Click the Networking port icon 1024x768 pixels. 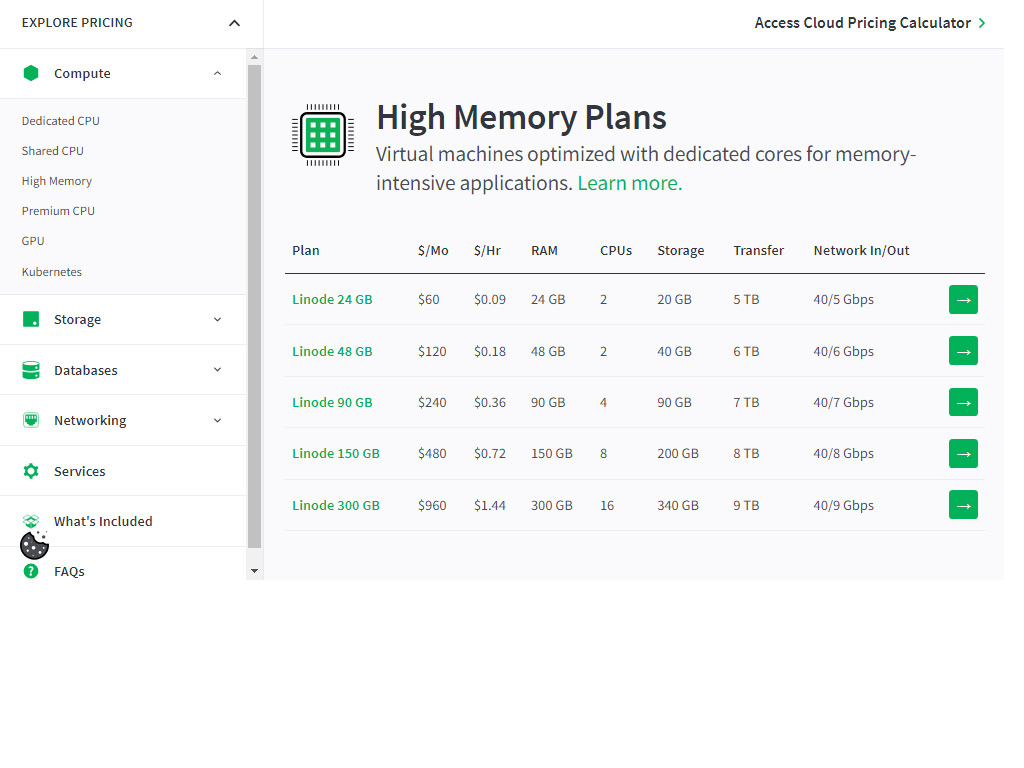click(31, 420)
